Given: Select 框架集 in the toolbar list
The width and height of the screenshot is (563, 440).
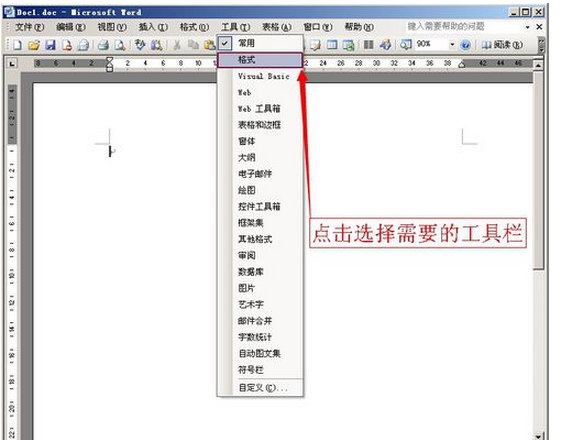Looking at the screenshot, I should (x=260, y=223).
